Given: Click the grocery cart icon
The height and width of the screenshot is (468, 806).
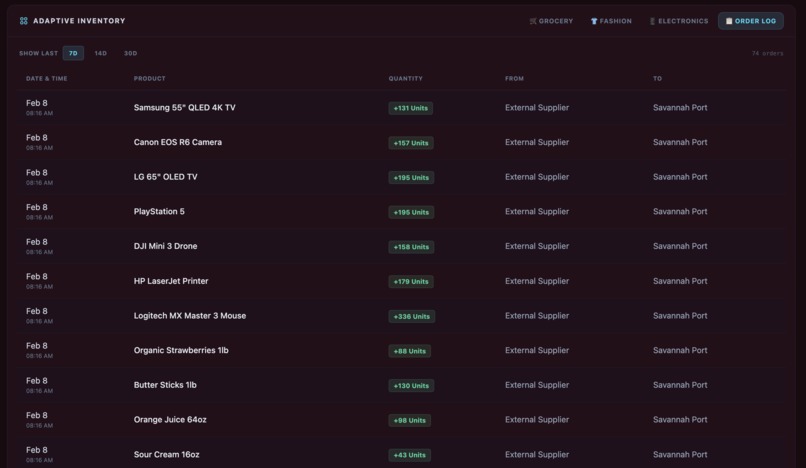Looking at the screenshot, I should [533, 21].
